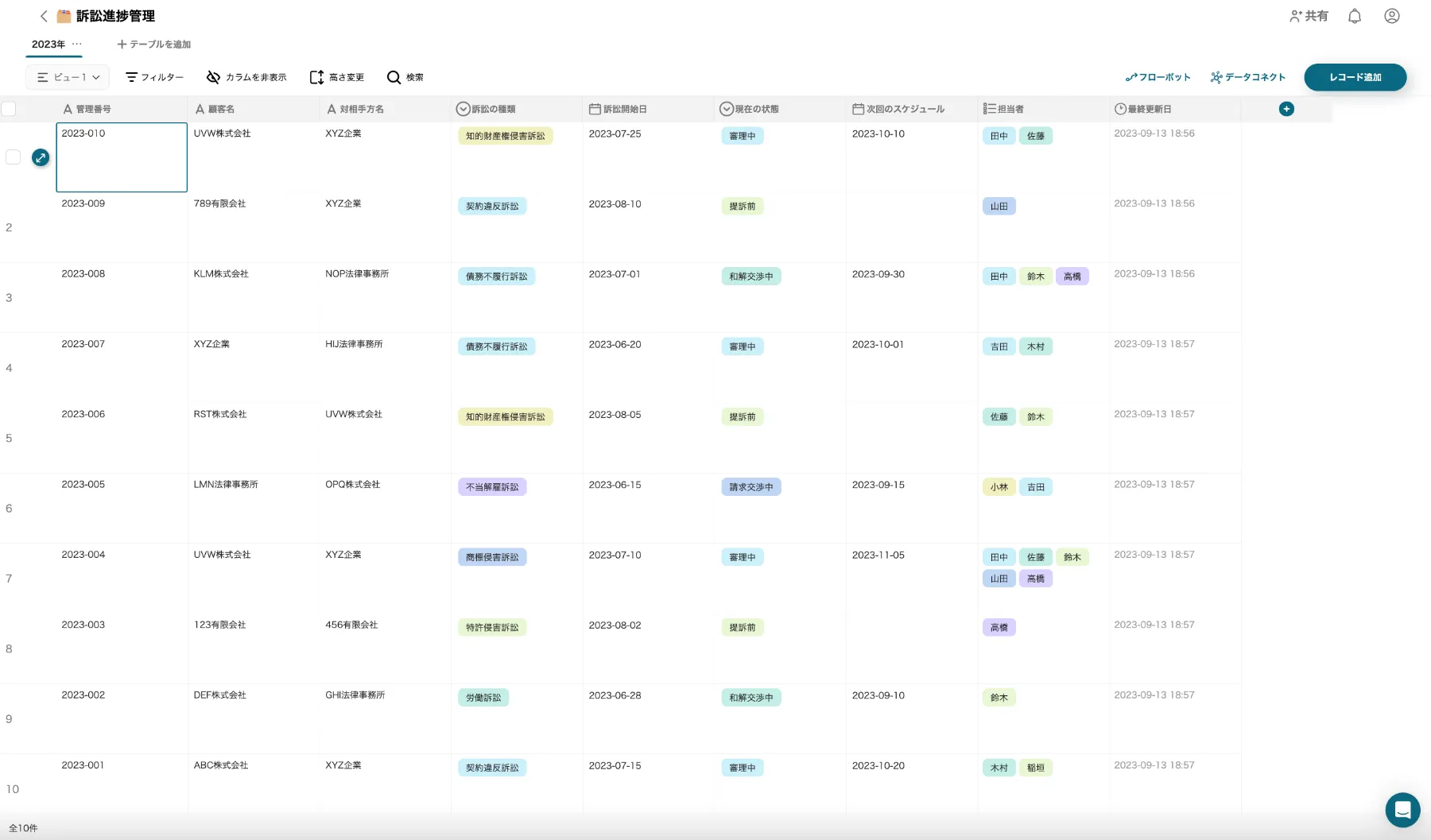Open the 2023年 tab options ellipsis
Screen dimensions: 1431x840
[x=77, y=44]
